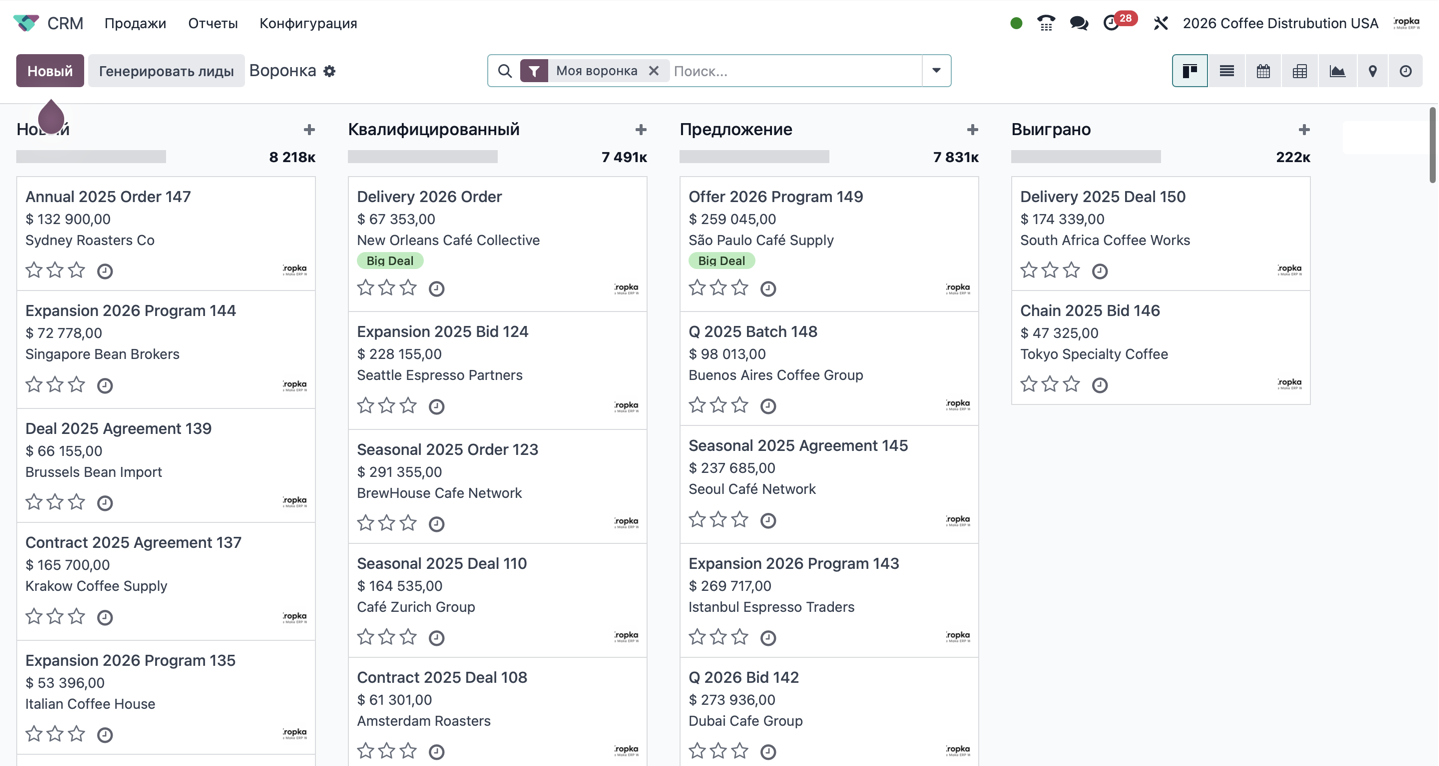Open user avatar menu in top right
1439x766 pixels.
point(1406,23)
